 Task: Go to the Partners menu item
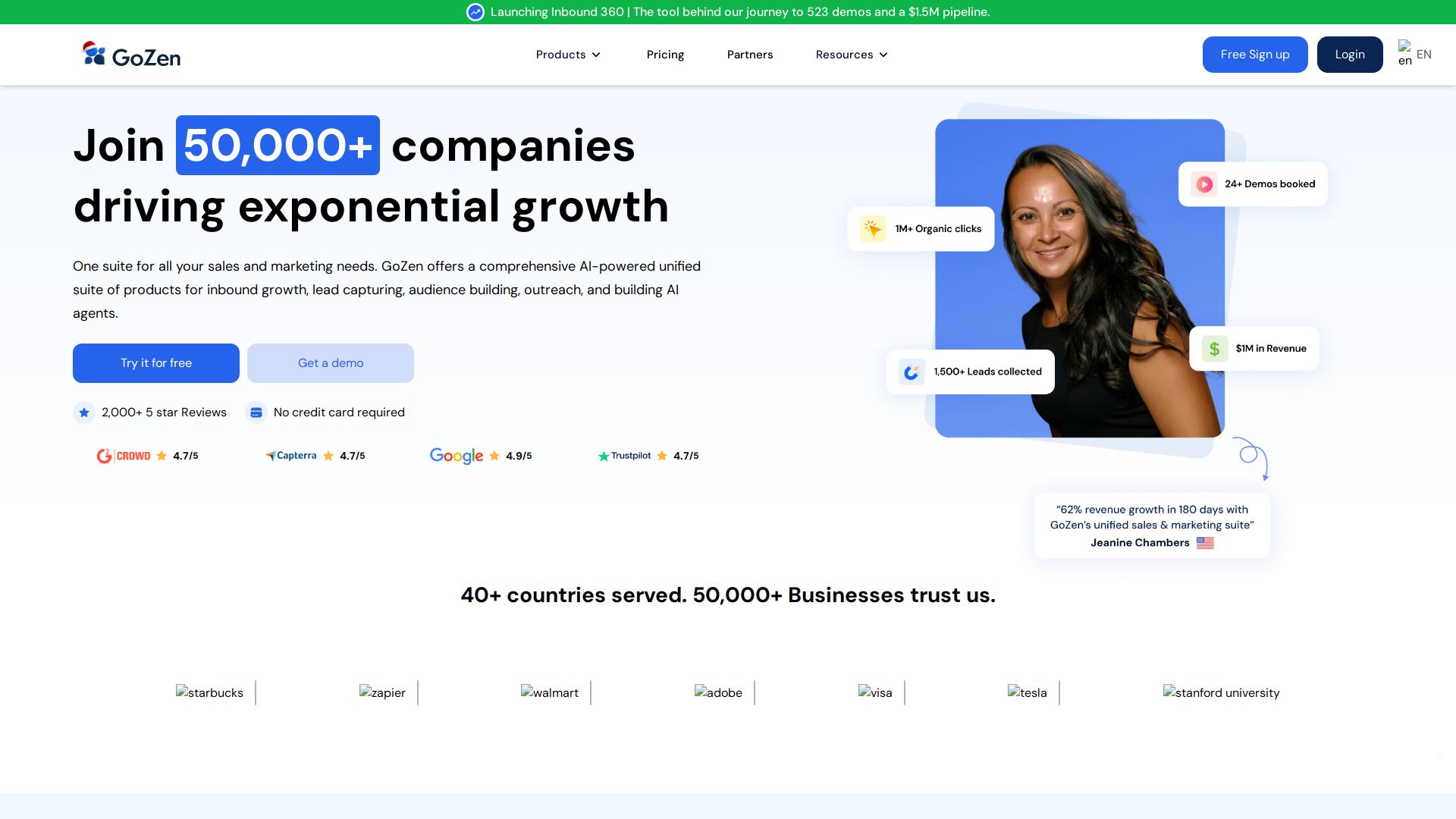750,55
